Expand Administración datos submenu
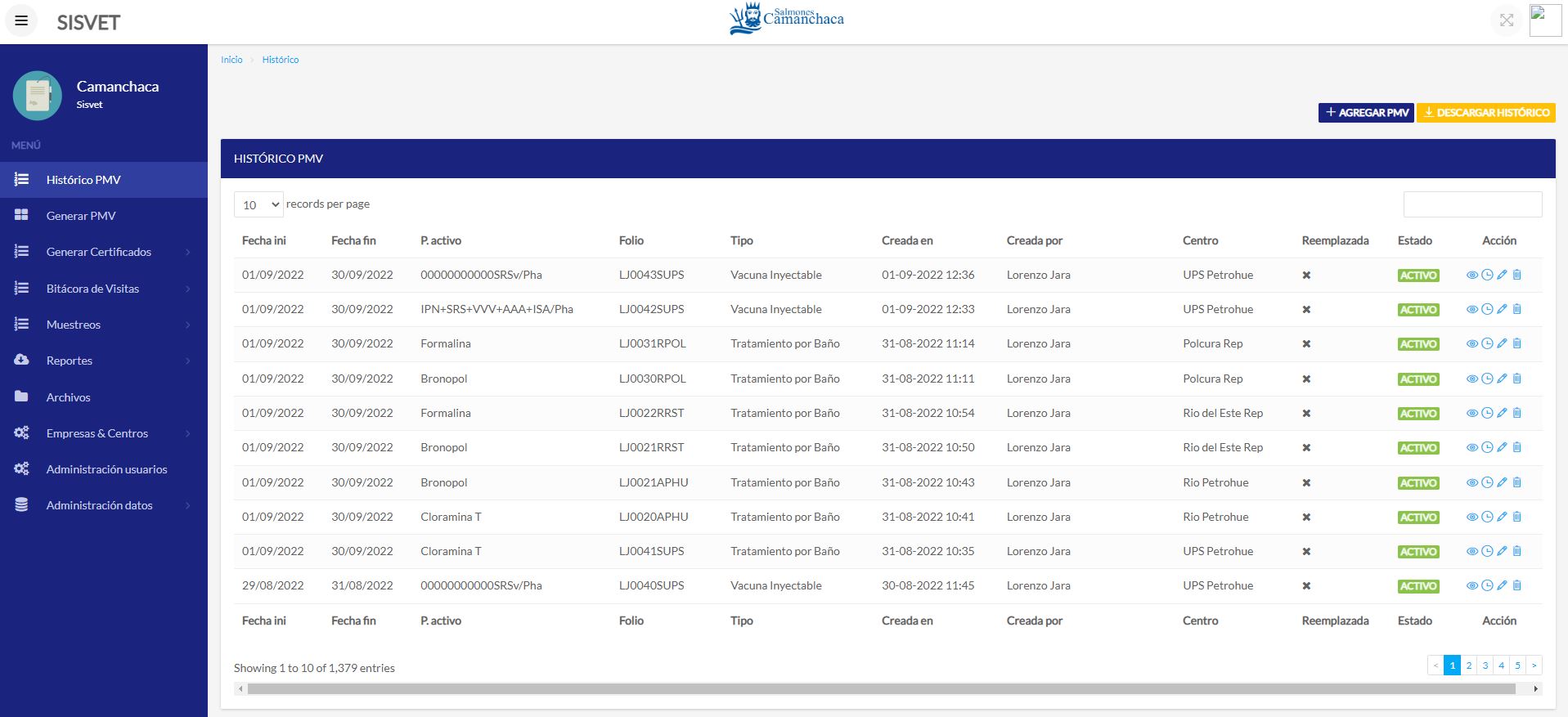Image resolution: width=1568 pixels, height=717 pixels. pos(104,505)
